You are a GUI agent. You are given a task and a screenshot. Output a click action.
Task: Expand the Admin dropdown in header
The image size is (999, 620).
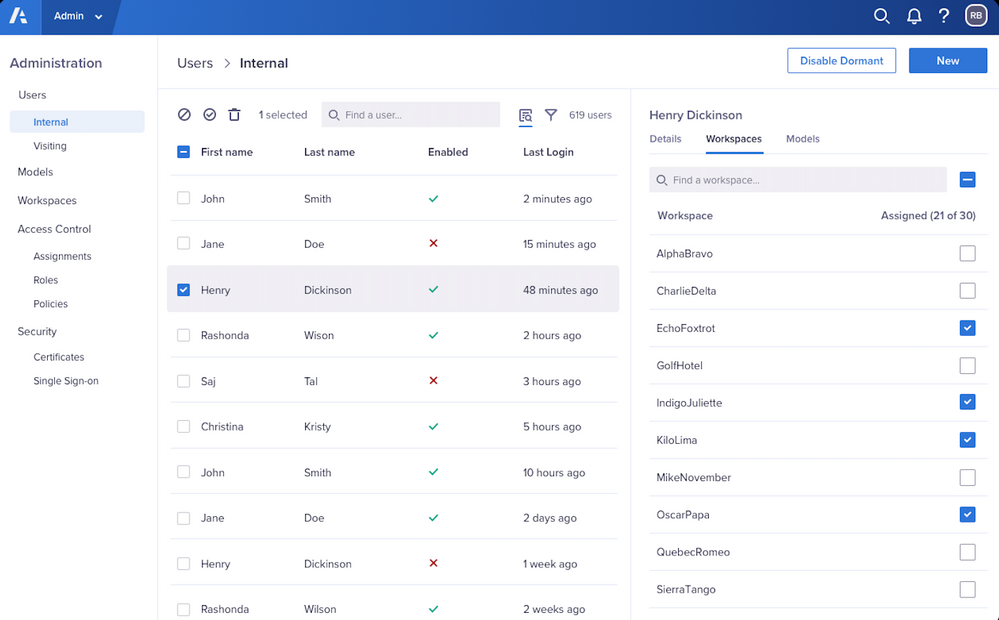(78, 16)
